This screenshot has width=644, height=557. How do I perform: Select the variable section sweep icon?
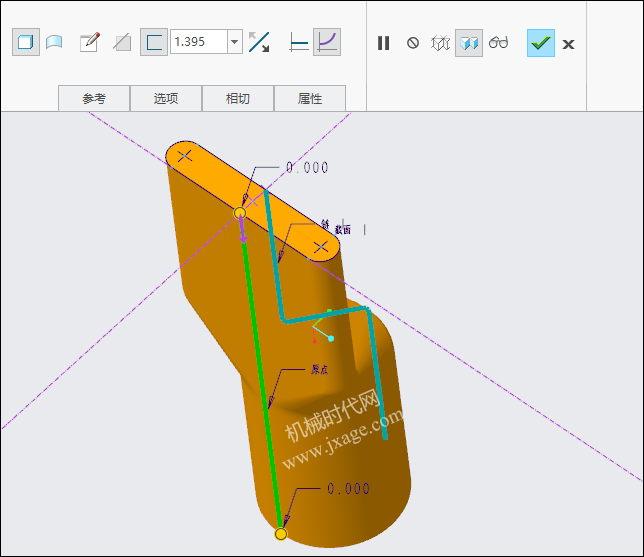(x=327, y=42)
